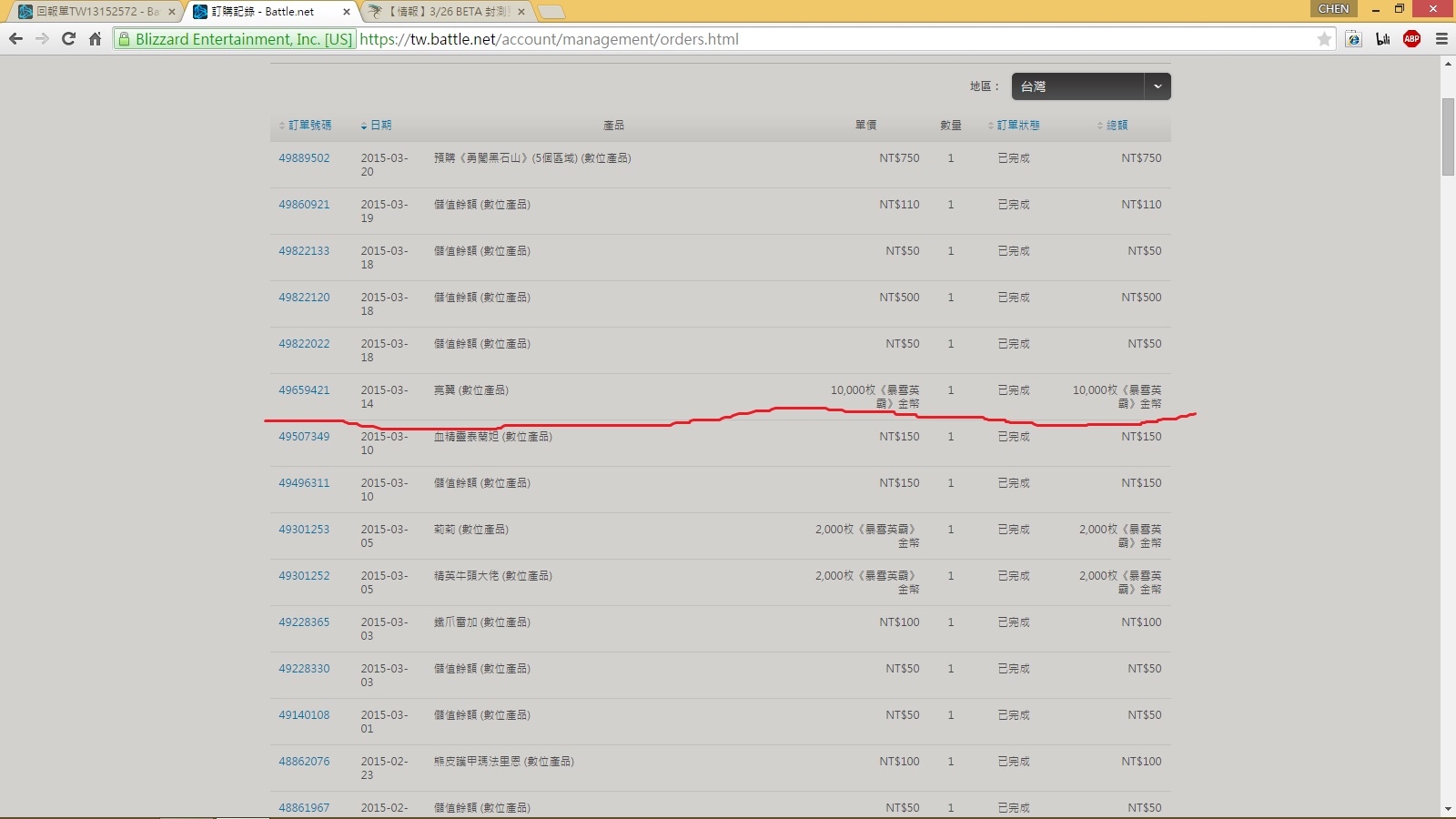The height and width of the screenshot is (819, 1456).
Task: Click the vertical scrollbar thumb
Action: coord(1448,136)
